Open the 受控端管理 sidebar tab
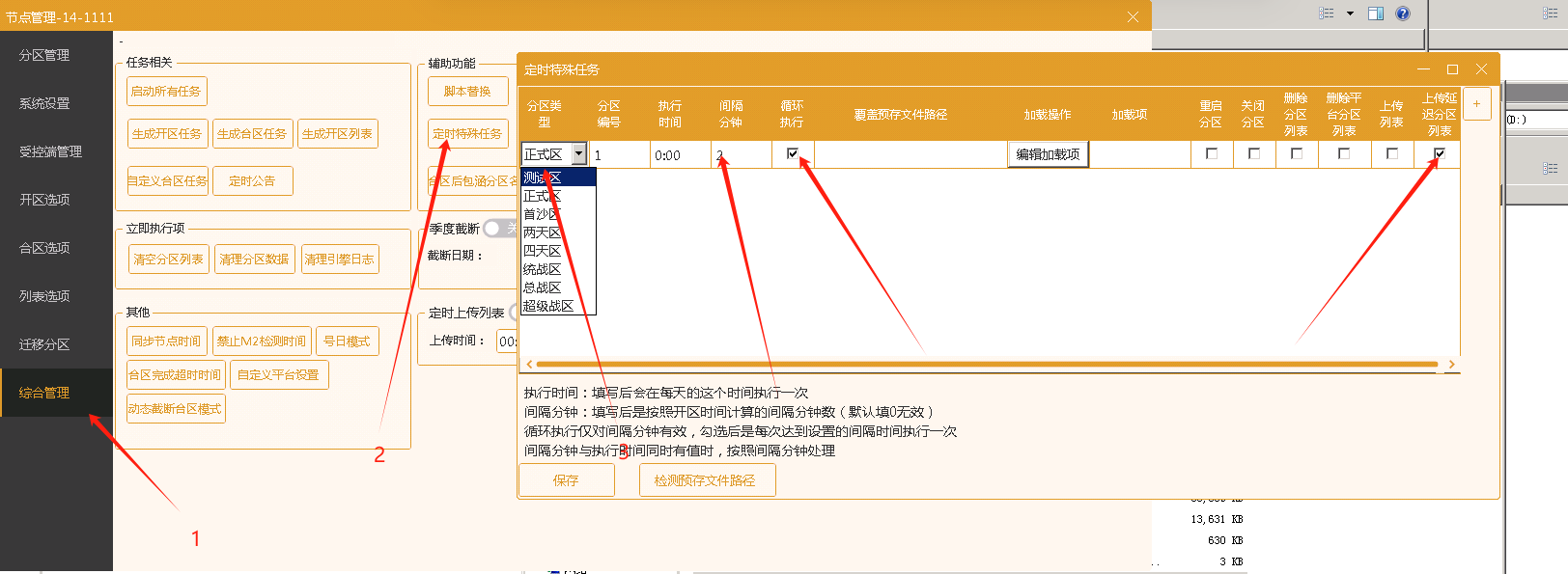This screenshot has height=574, width=1568. pos(56,151)
